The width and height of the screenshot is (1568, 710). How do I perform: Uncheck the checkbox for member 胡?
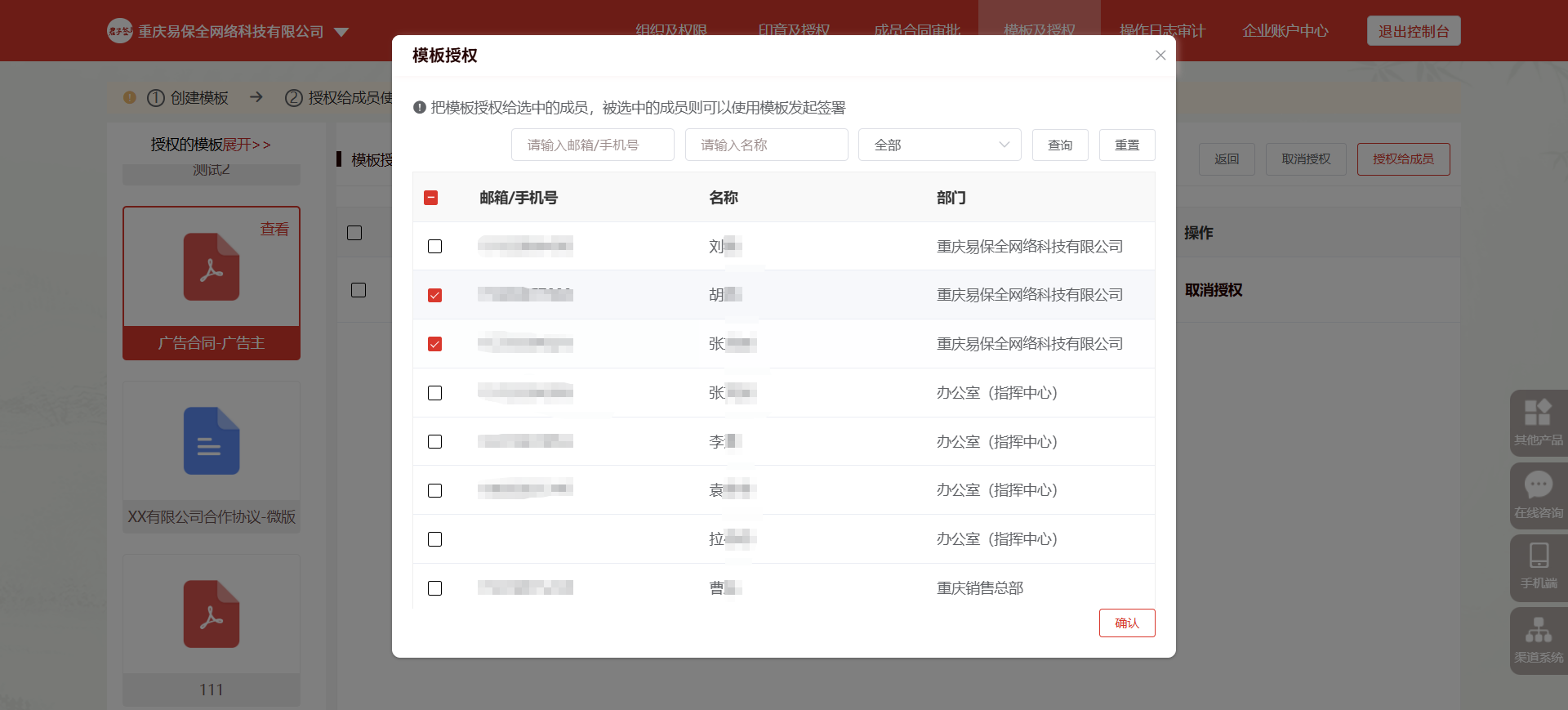click(434, 295)
